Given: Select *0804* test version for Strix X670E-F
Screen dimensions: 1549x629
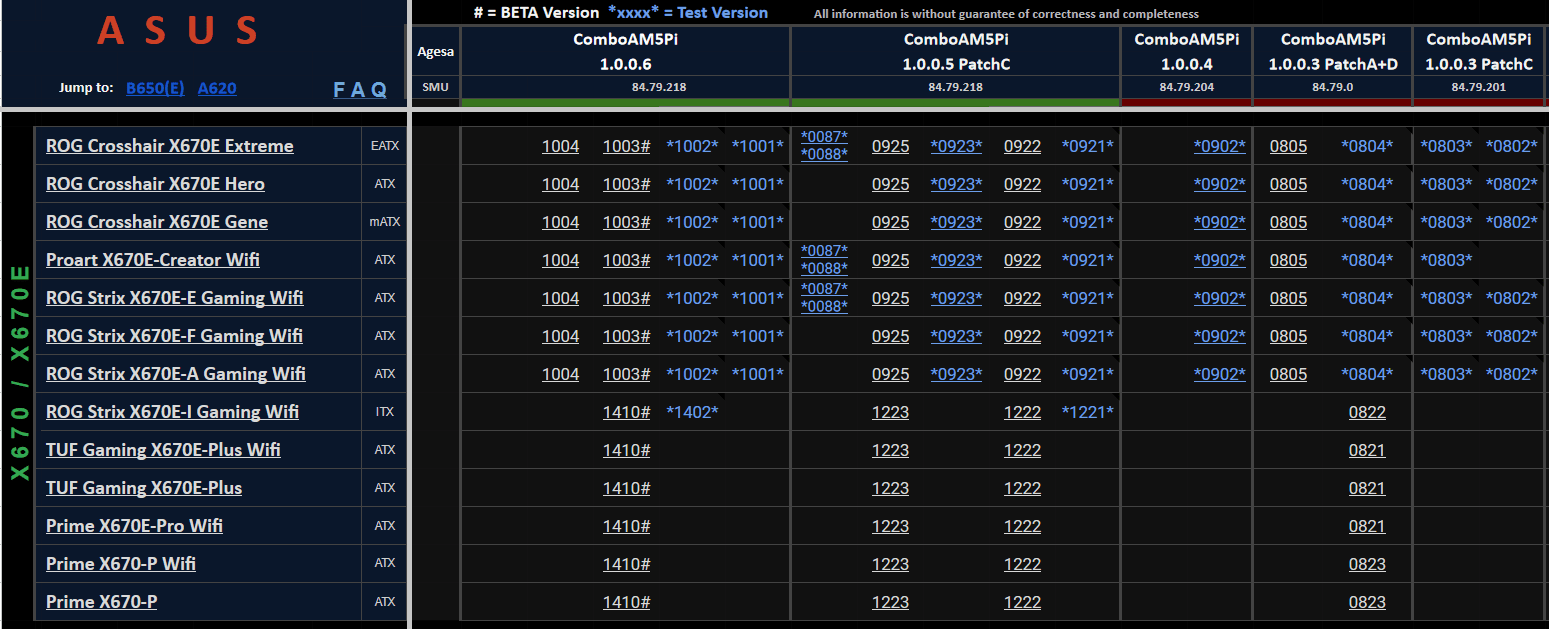Looking at the screenshot, I should tap(1367, 336).
